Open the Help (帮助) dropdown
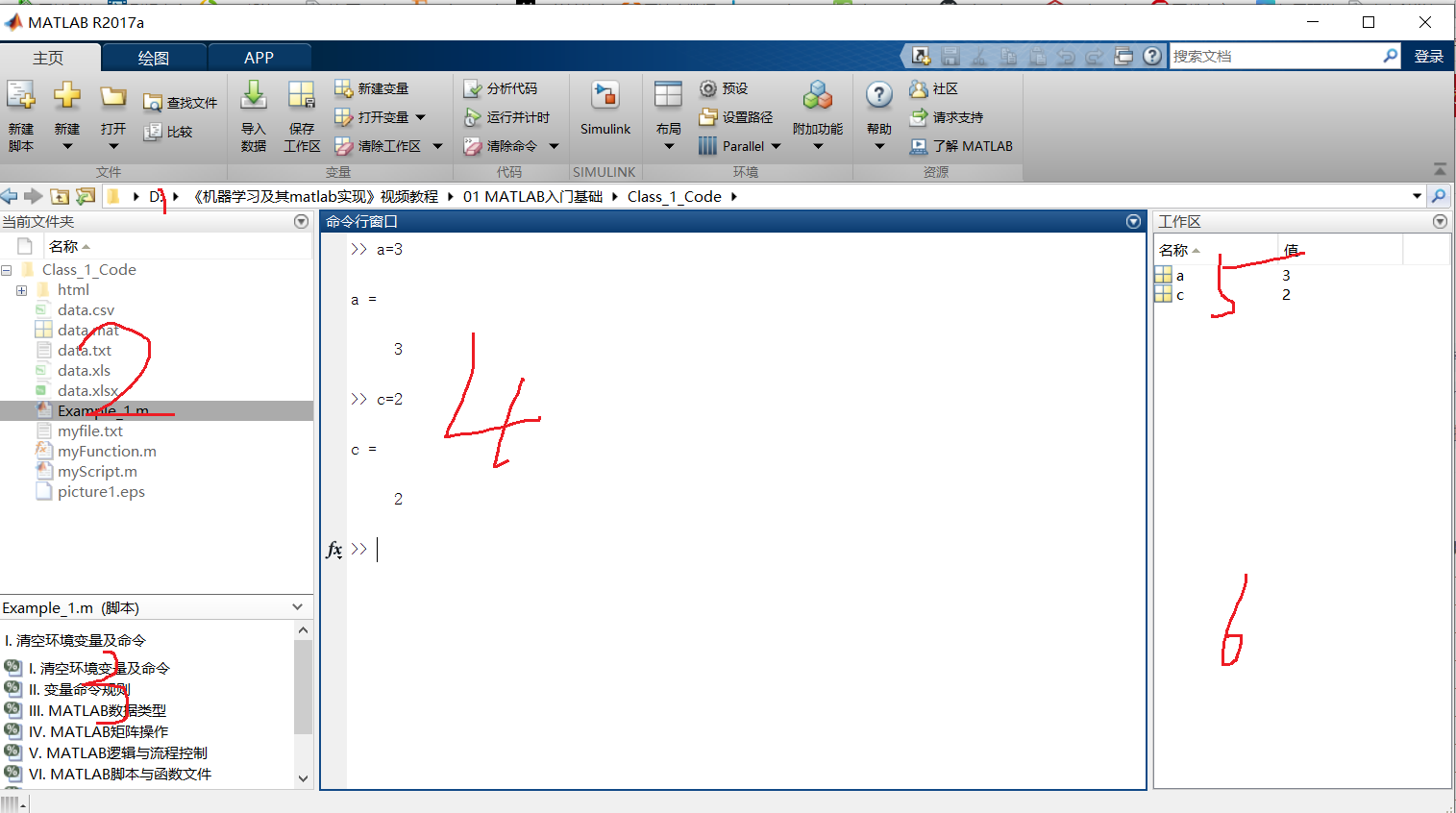Screen dimensions: 1456x813 coord(879,146)
